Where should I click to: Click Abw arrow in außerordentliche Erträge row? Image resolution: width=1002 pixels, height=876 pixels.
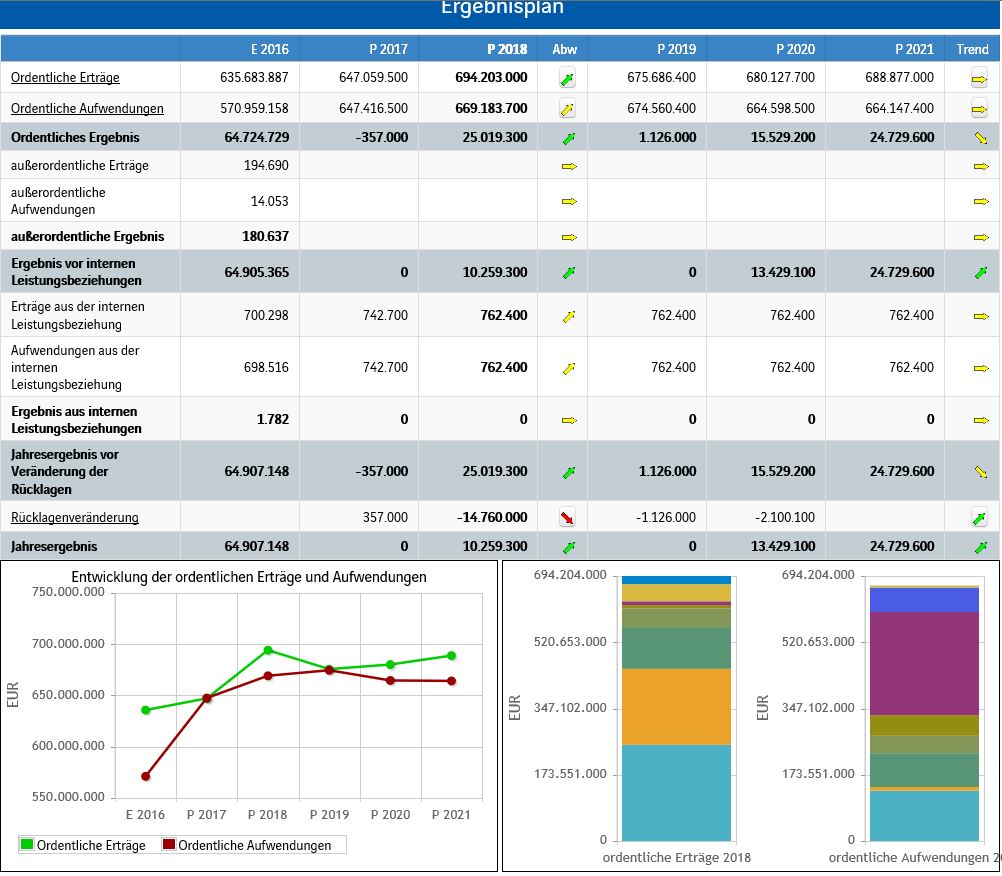[x=569, y=166]
